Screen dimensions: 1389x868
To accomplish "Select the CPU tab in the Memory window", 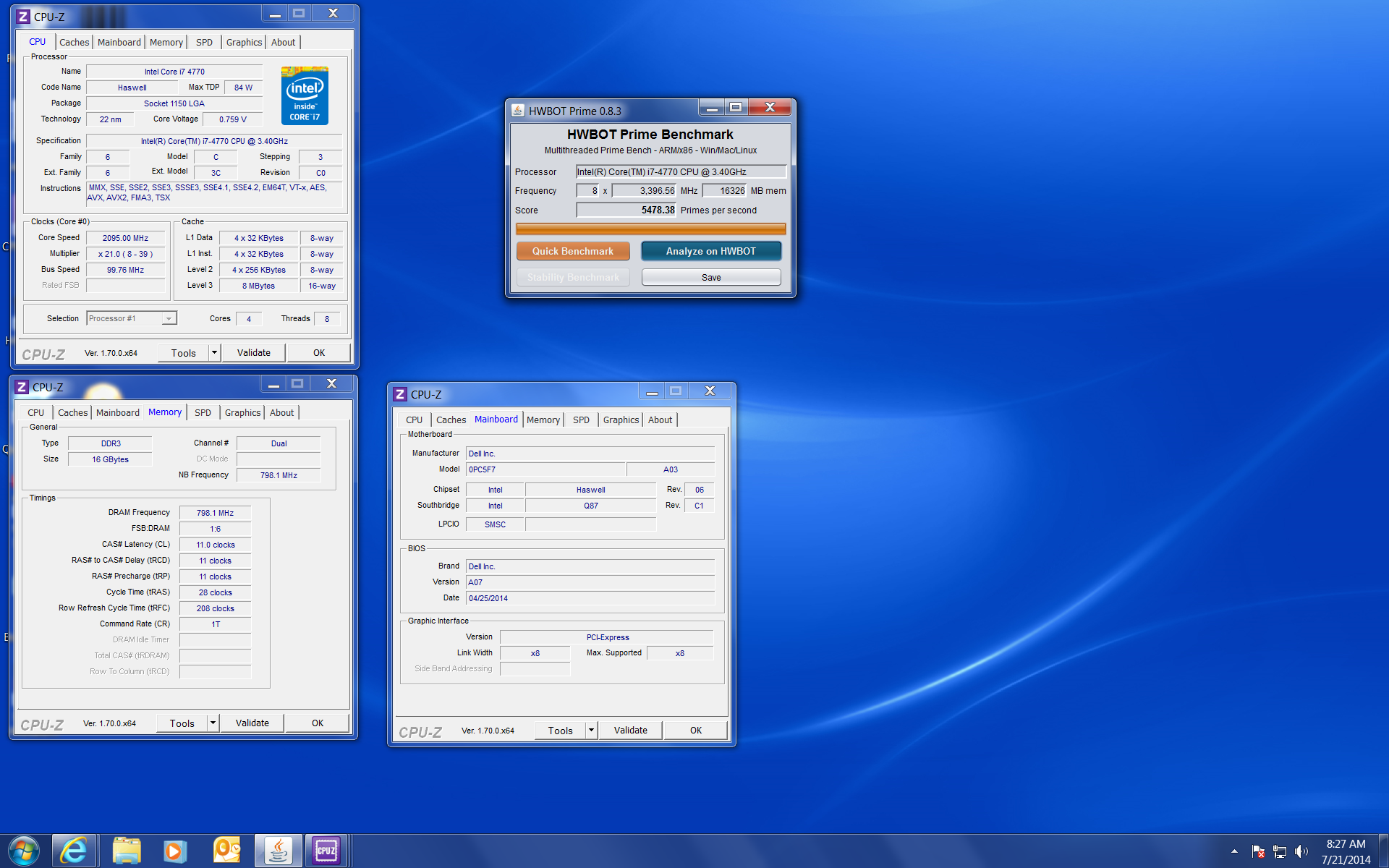I will pyautogui.click(x=36, y=412).
